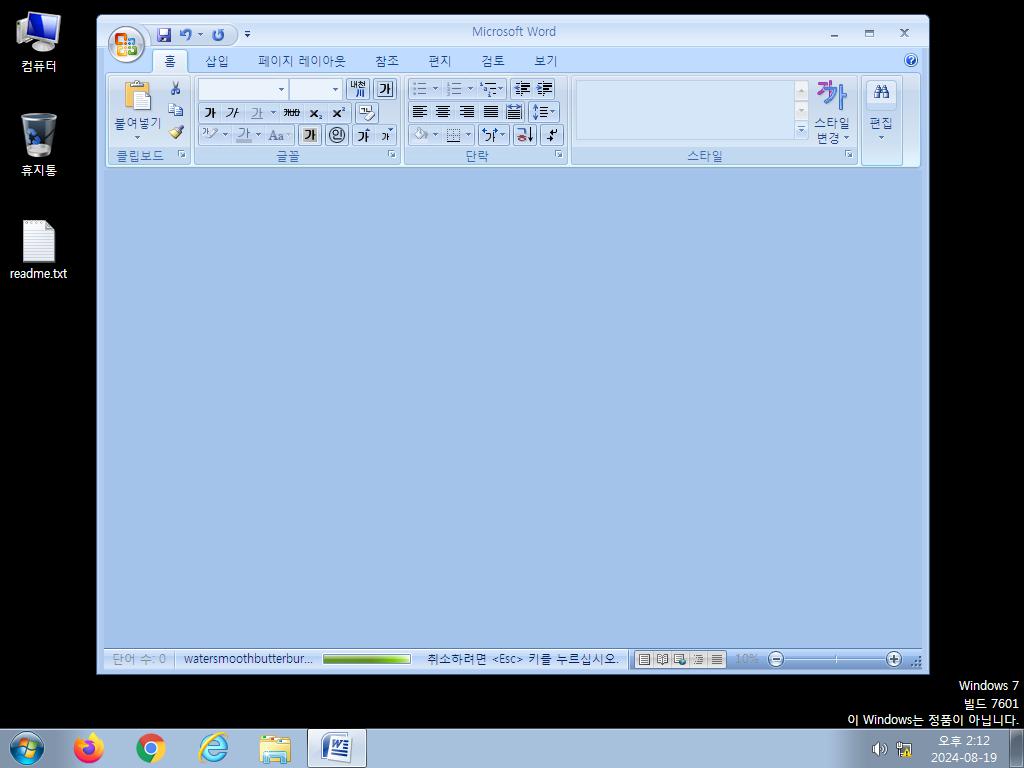Viewport: 1024px width, 768px height.
Task: Open the Office Button menu
Action: pos(127,44)
